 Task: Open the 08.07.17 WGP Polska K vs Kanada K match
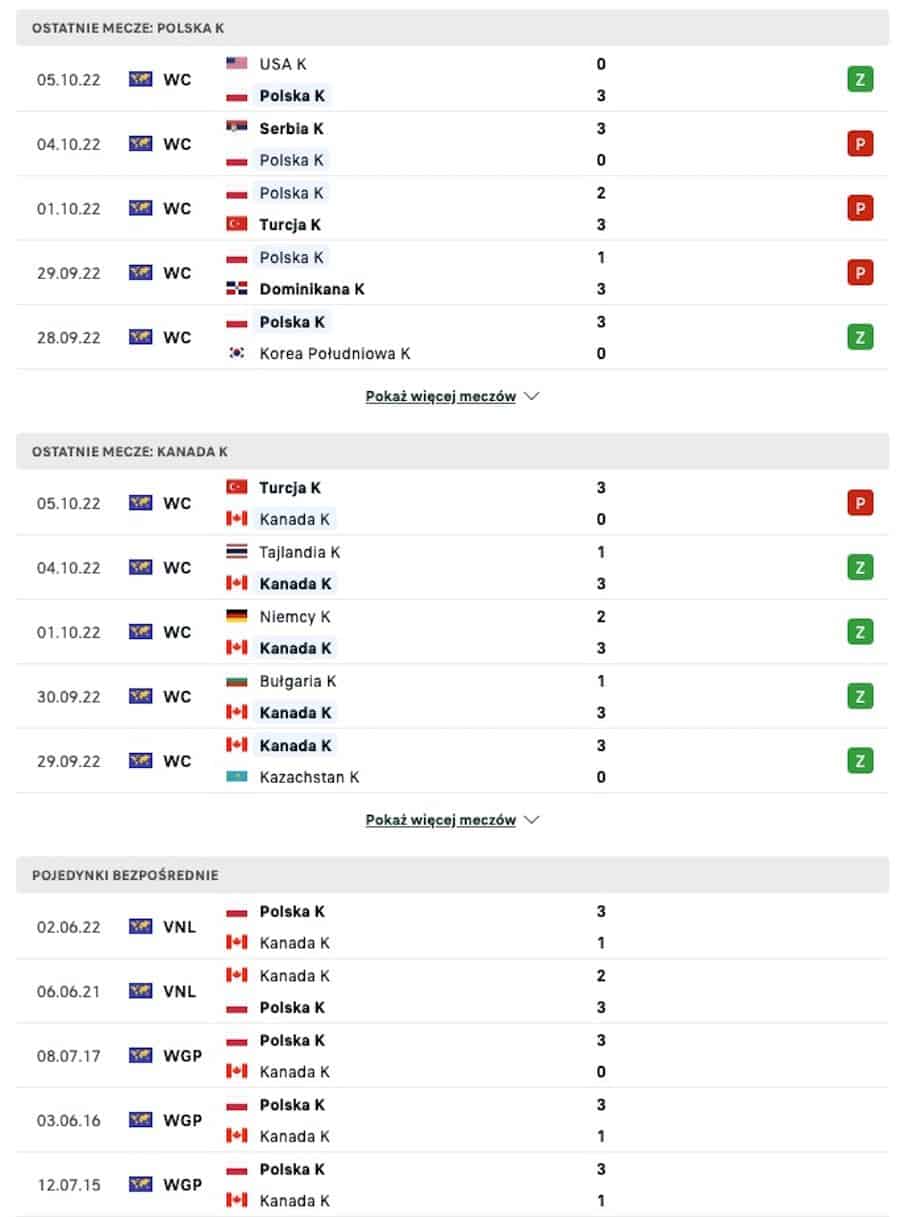coord(452,1056)
